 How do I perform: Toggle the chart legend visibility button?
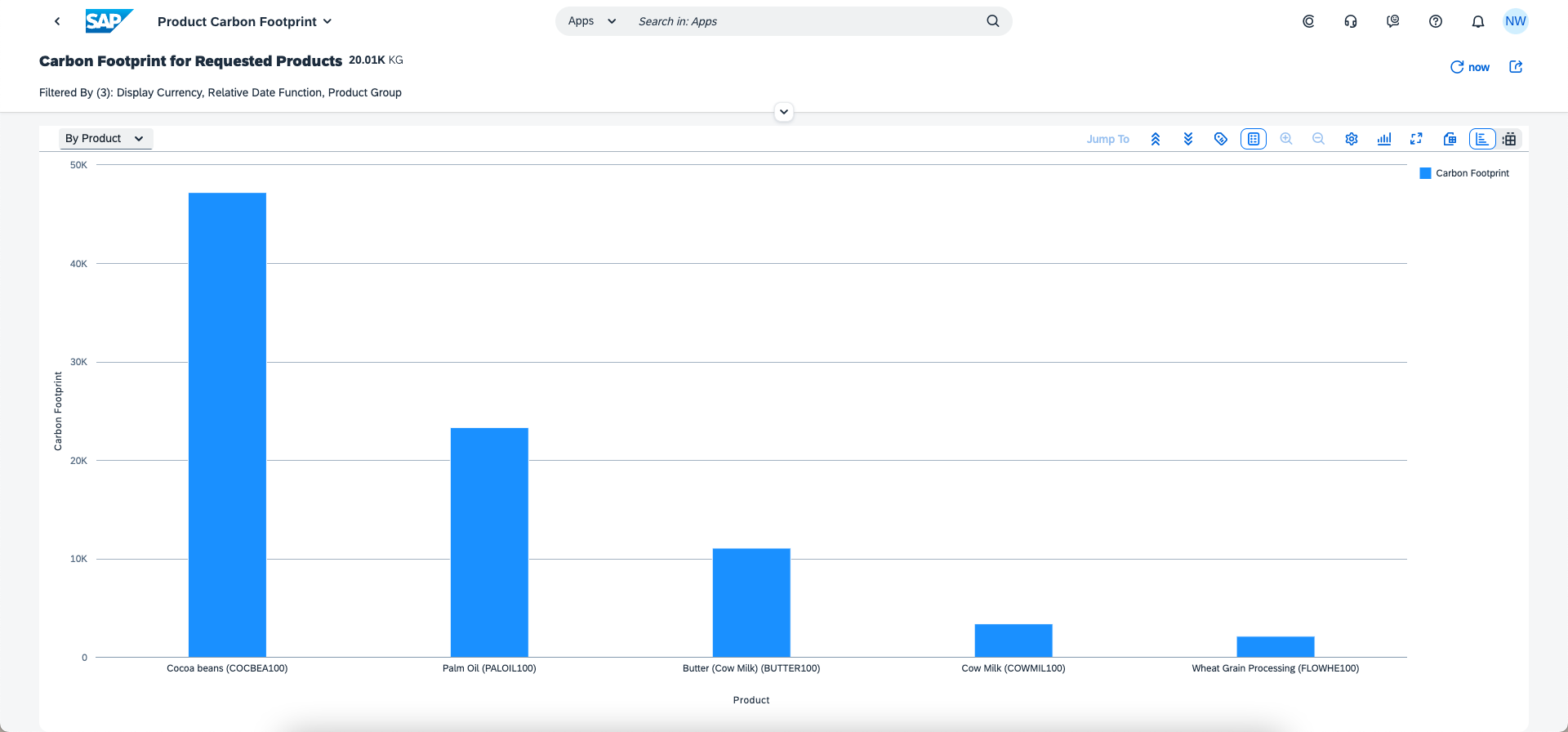[1254, 139]
